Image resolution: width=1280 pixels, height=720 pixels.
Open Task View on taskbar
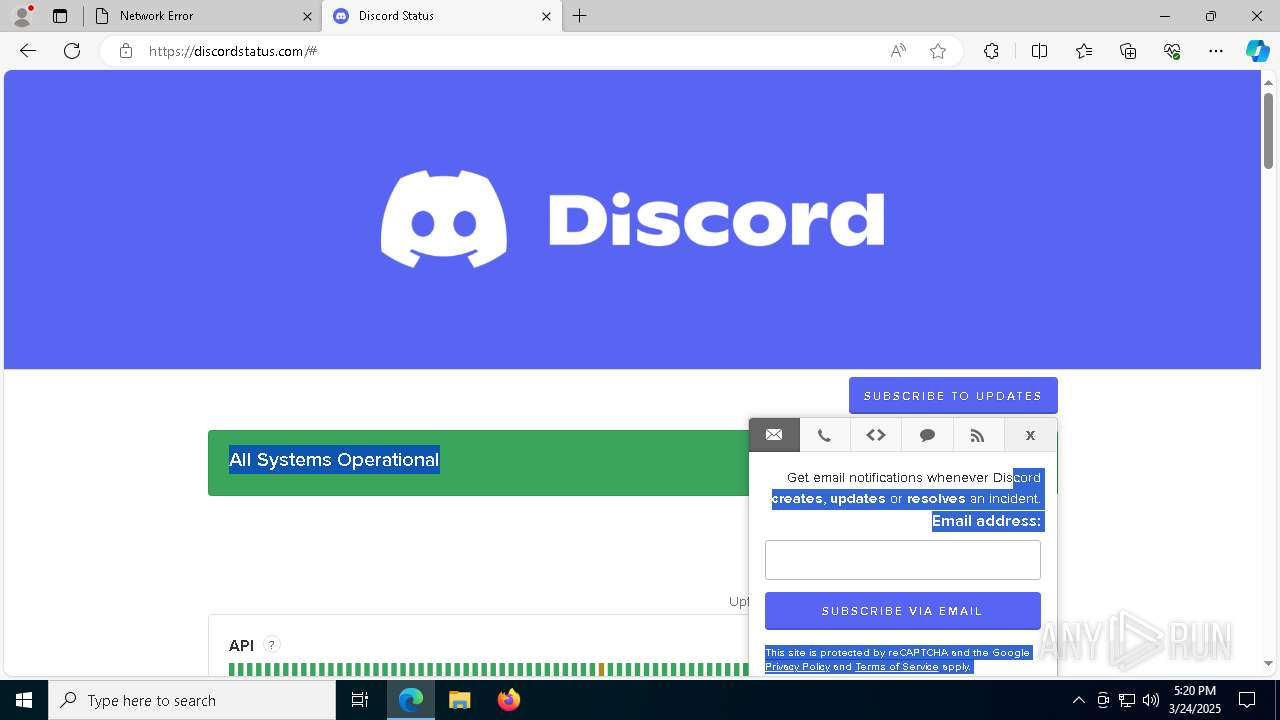point(360,700)
